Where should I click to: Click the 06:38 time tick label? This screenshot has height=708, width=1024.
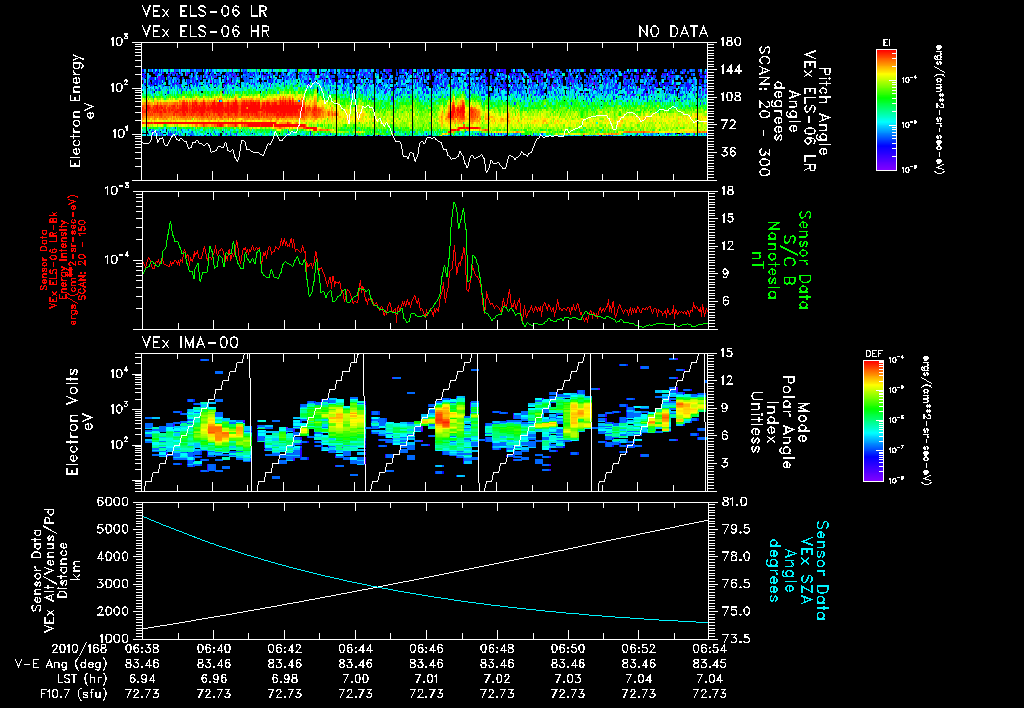point(142,650)
